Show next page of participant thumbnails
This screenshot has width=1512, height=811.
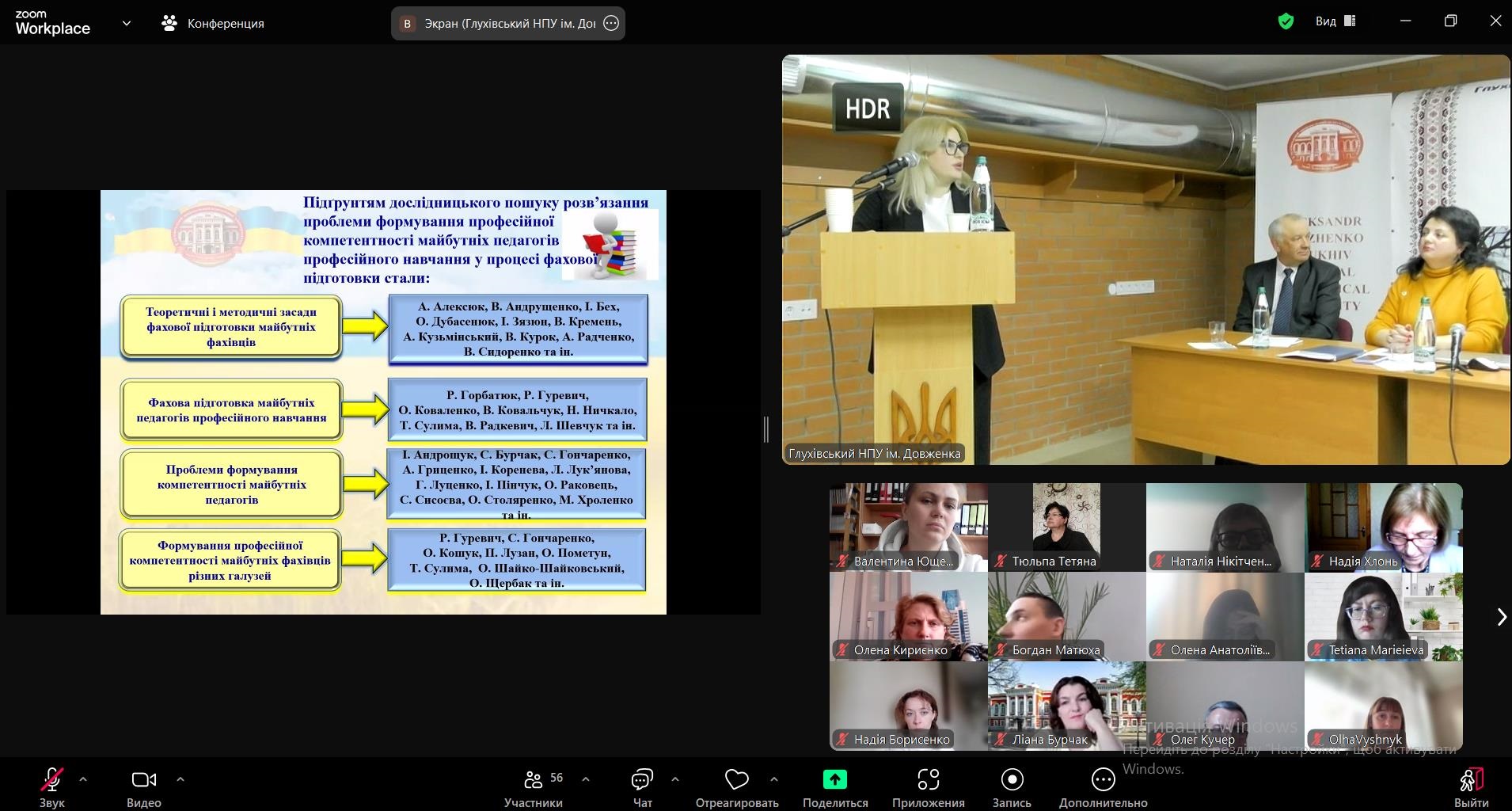[x=1501, y=617]
